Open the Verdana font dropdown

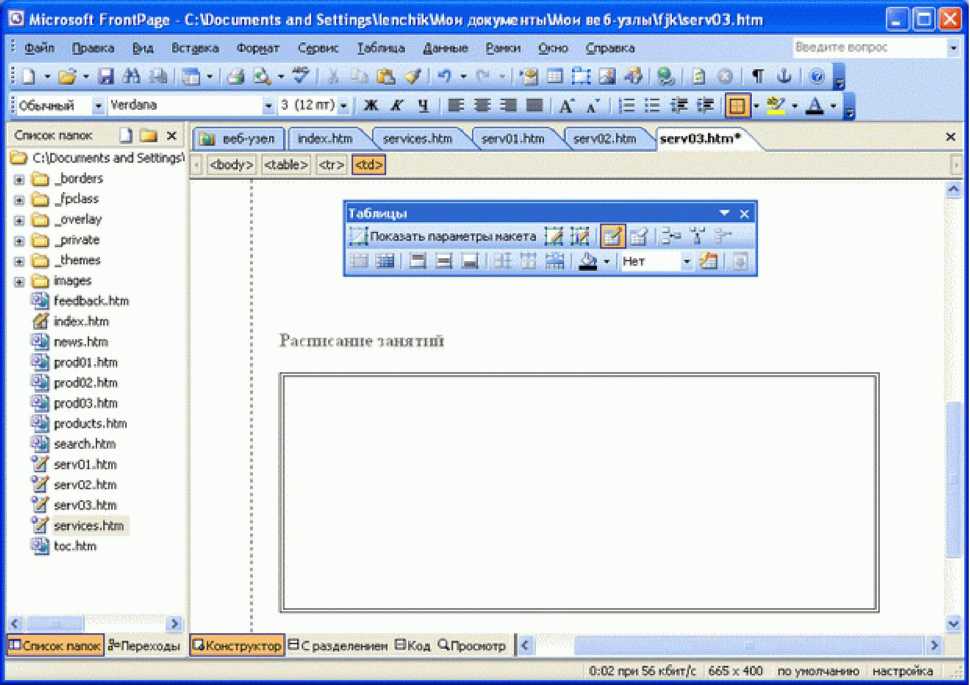click(268, 106)
